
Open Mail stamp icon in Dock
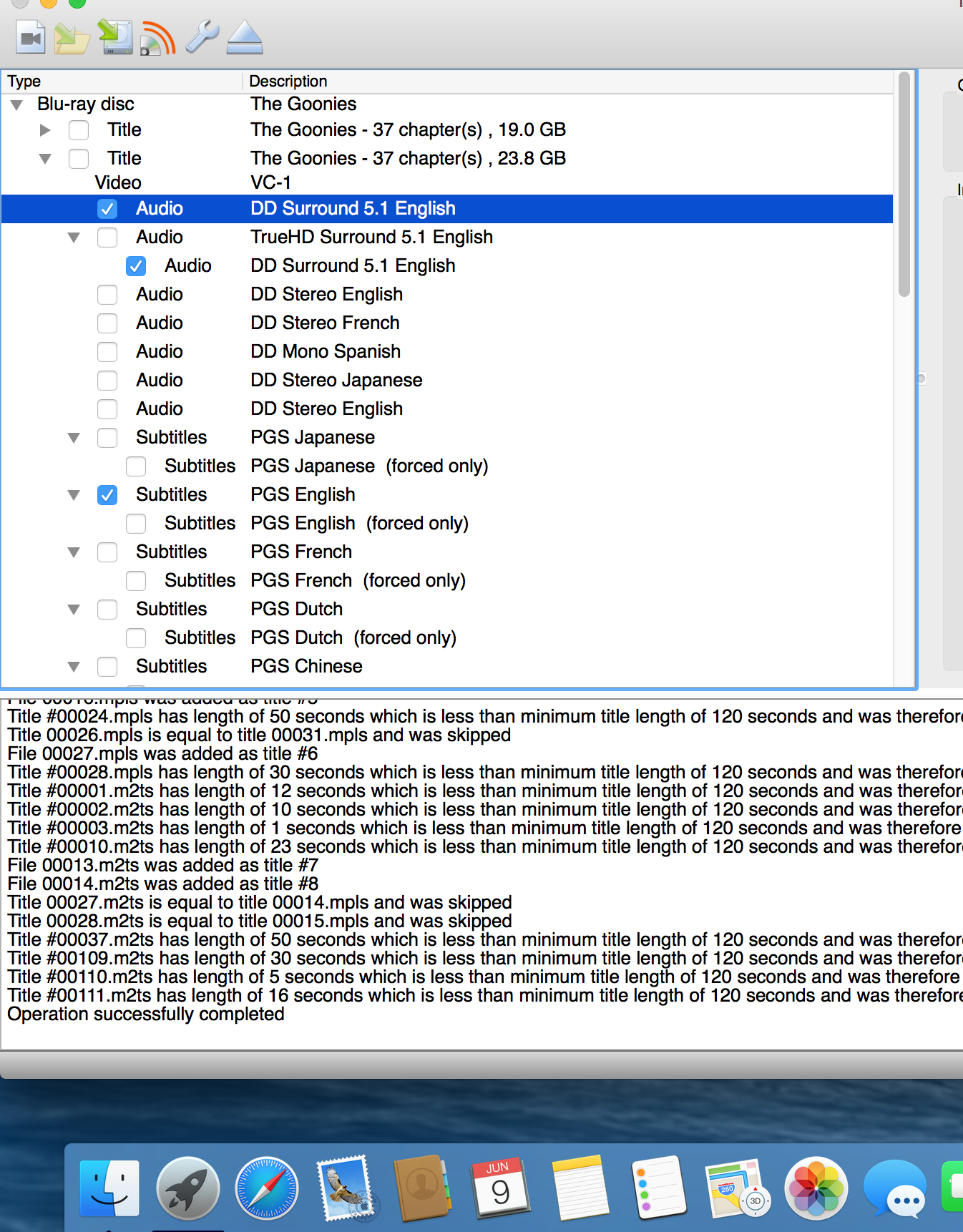[346, 1188]
